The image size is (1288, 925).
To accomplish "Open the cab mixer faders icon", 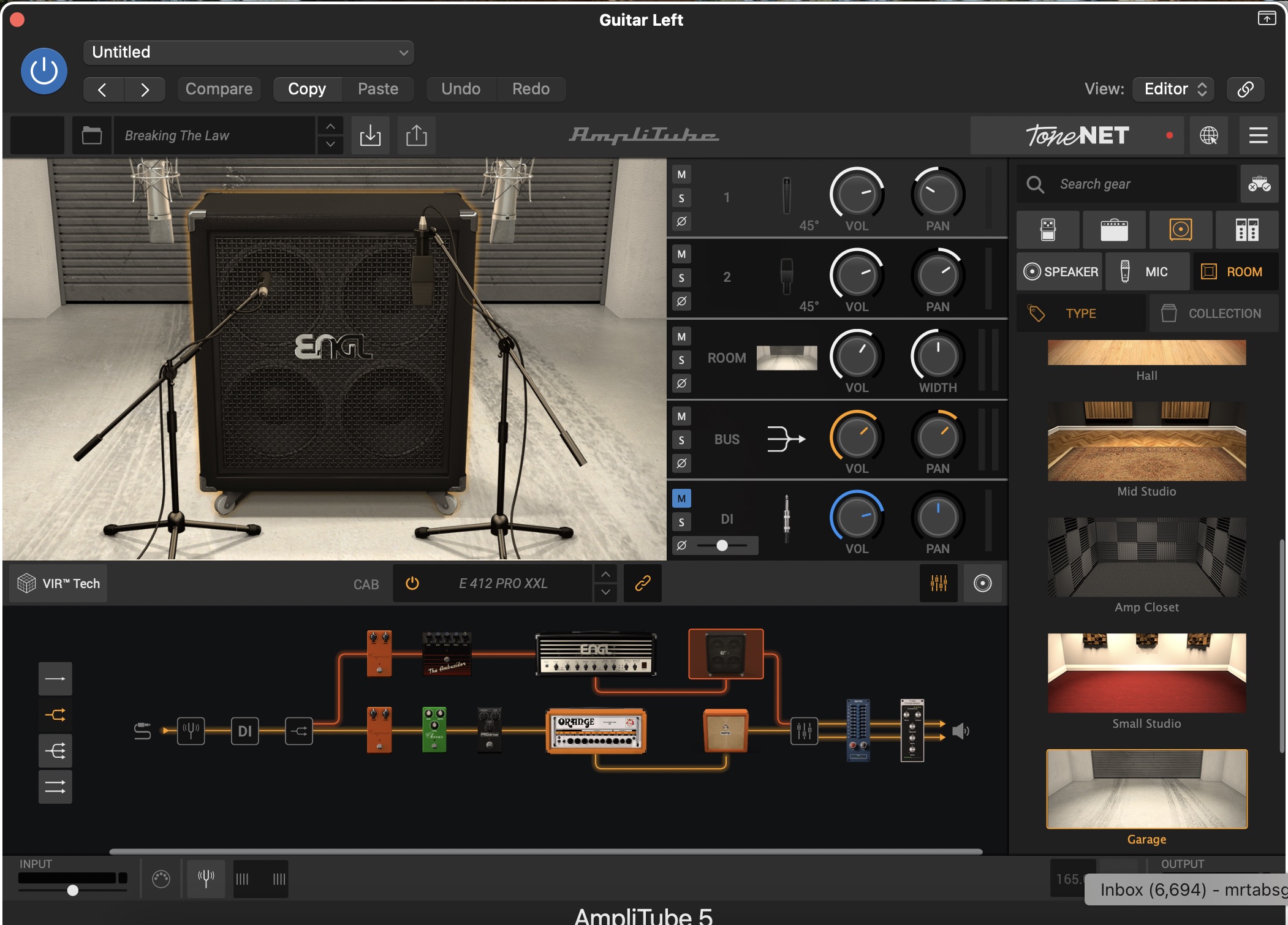I will [939, 583].
